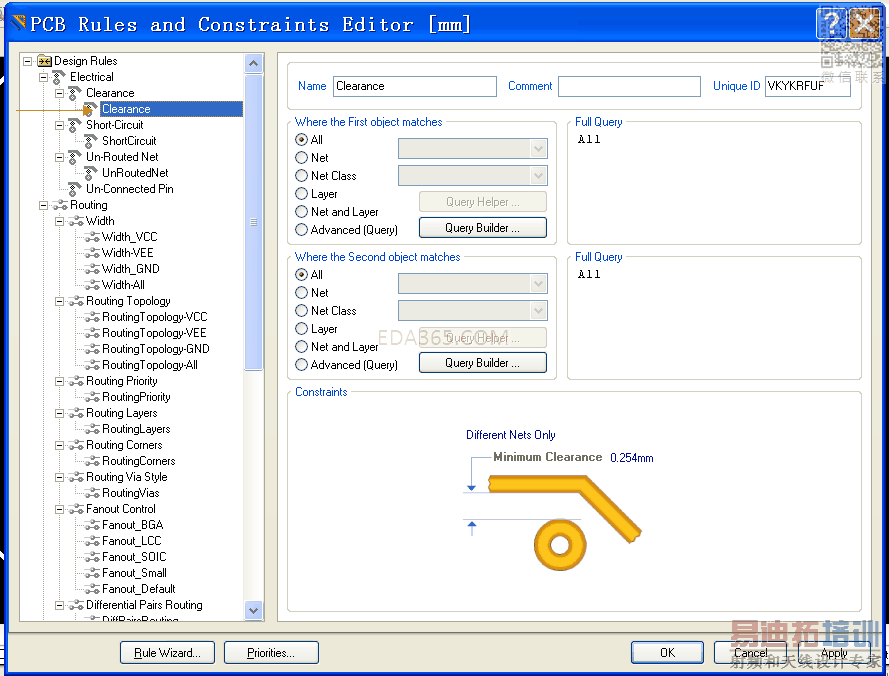
Task: Confirm with the OK button
Action: tap(667, 653)
